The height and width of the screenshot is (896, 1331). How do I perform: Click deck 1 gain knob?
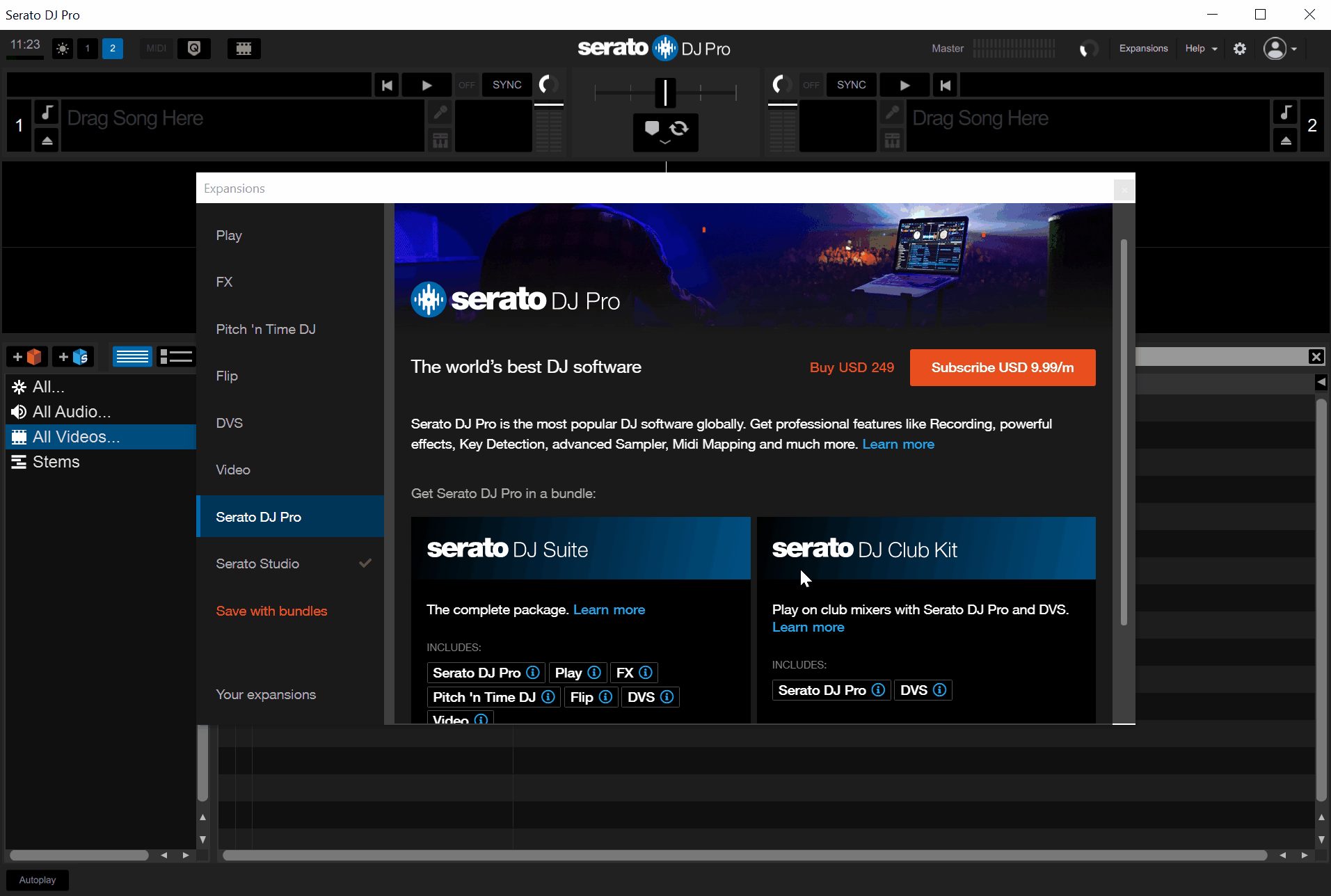tap(548, 85)
